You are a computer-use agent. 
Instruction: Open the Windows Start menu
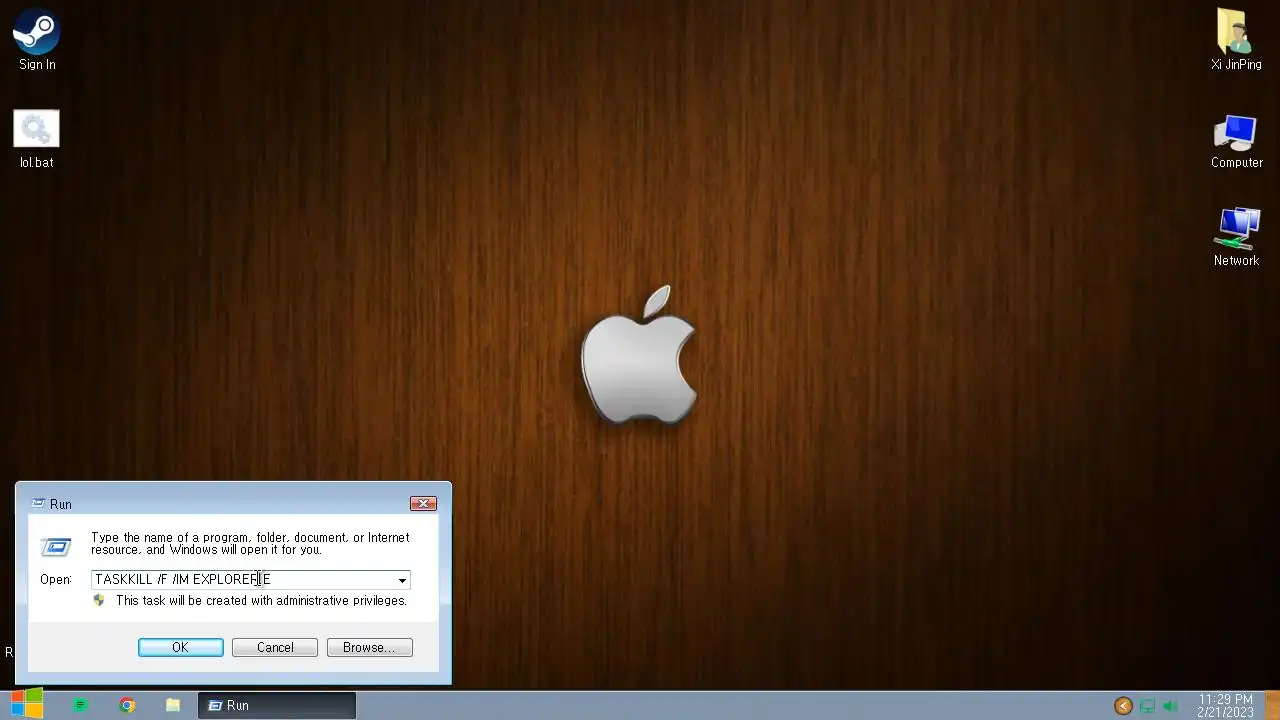coord(26,705)
